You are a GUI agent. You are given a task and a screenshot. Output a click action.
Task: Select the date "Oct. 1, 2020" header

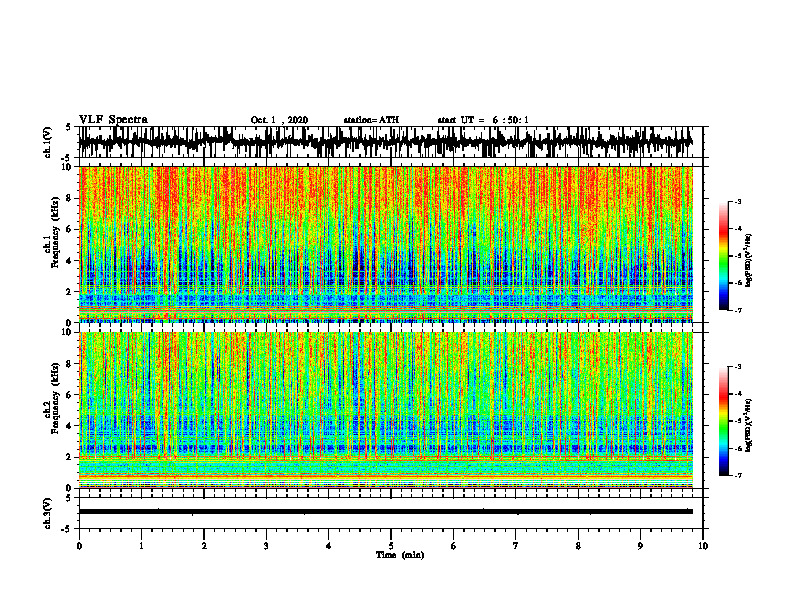coord(279,120)
